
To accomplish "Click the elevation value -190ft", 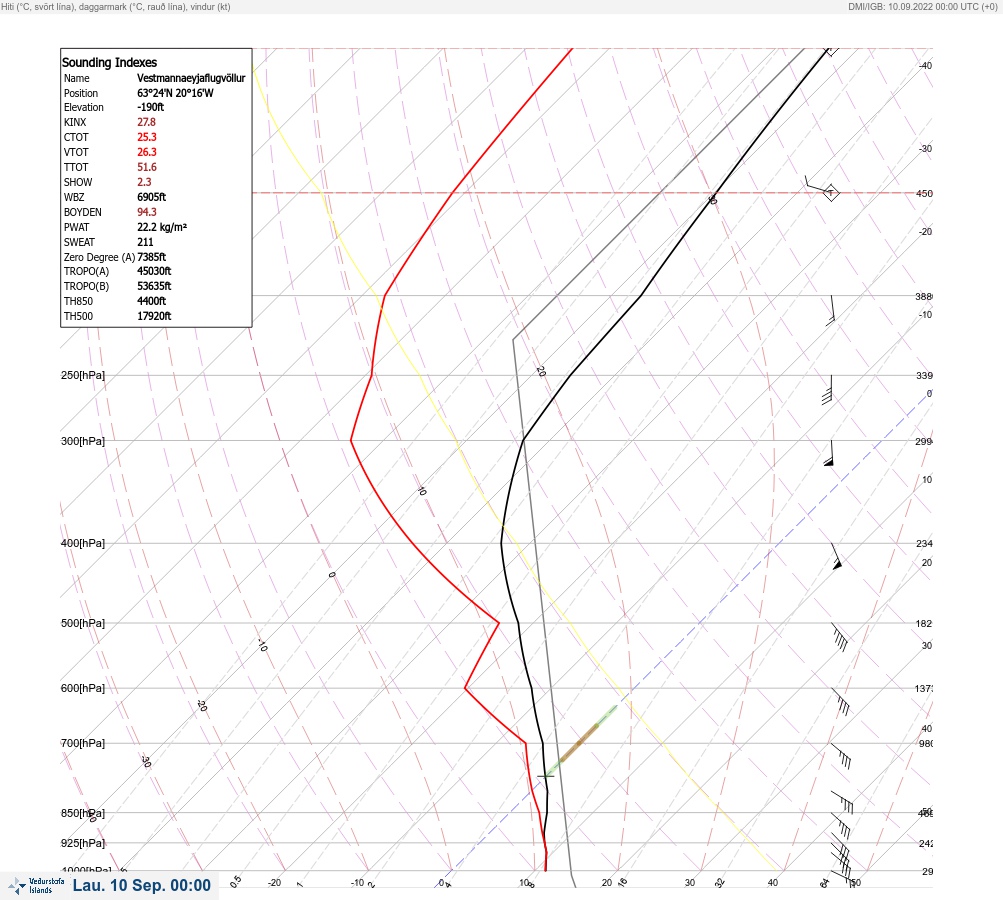I will pos(150,107).
